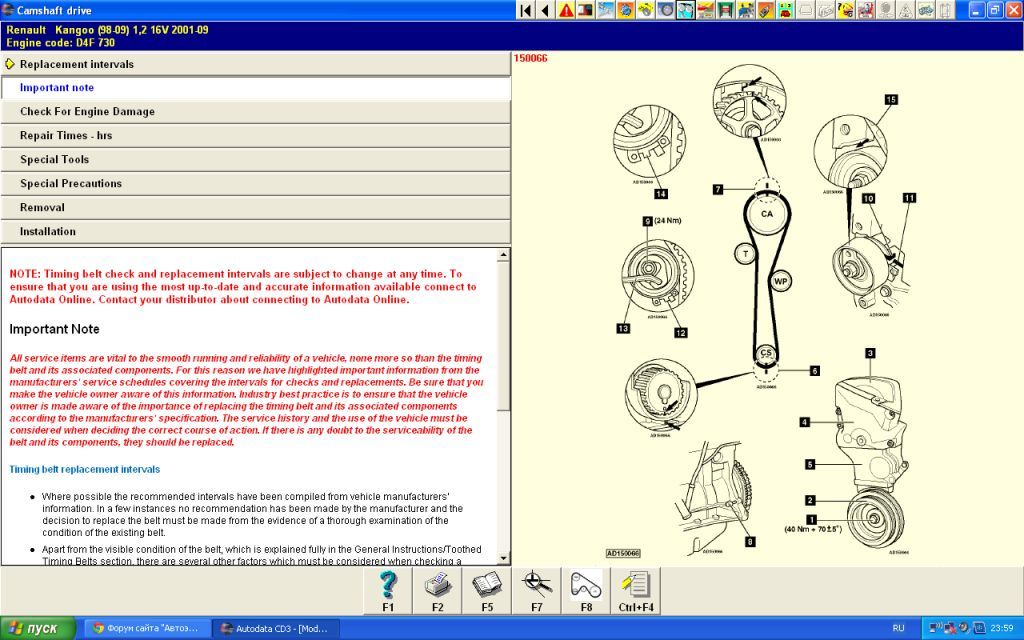
Task: Click 'Engine code: D4F 730' text
Action: pos(61,43)
